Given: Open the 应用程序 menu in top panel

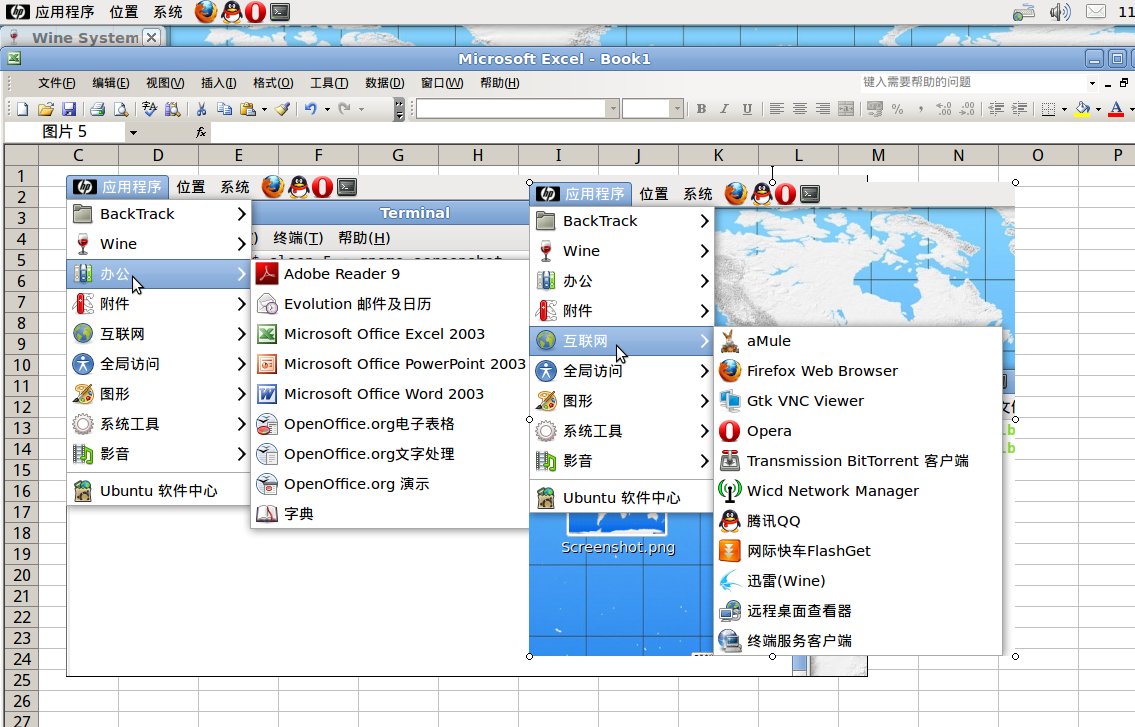Looking at the screenshot, I should point(51,12).
